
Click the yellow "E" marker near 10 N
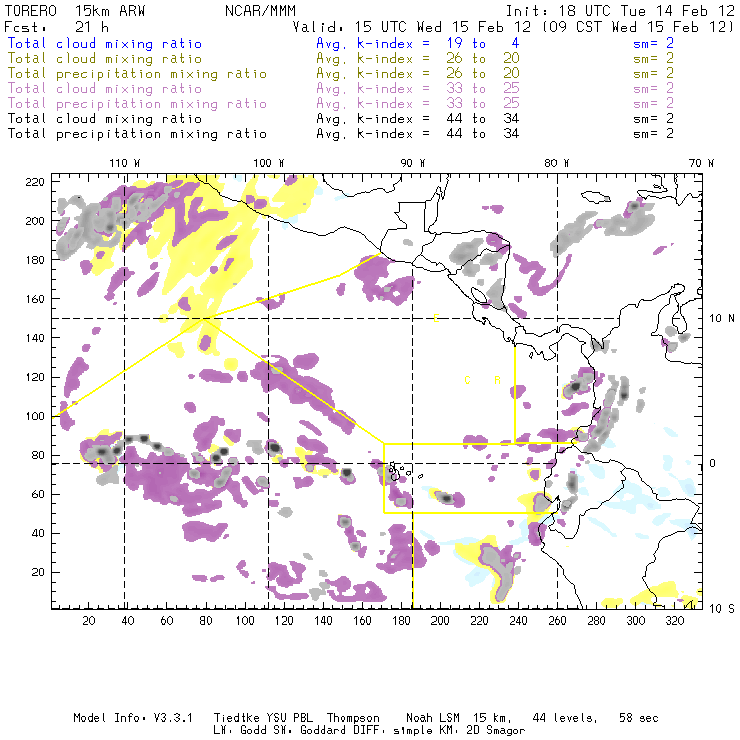click(436, 319)
